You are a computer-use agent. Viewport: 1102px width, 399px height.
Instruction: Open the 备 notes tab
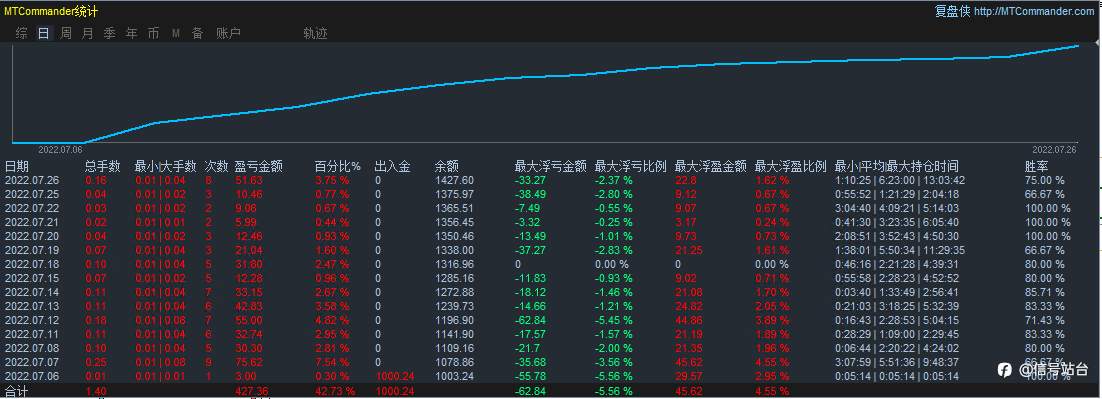coord(197,33)
